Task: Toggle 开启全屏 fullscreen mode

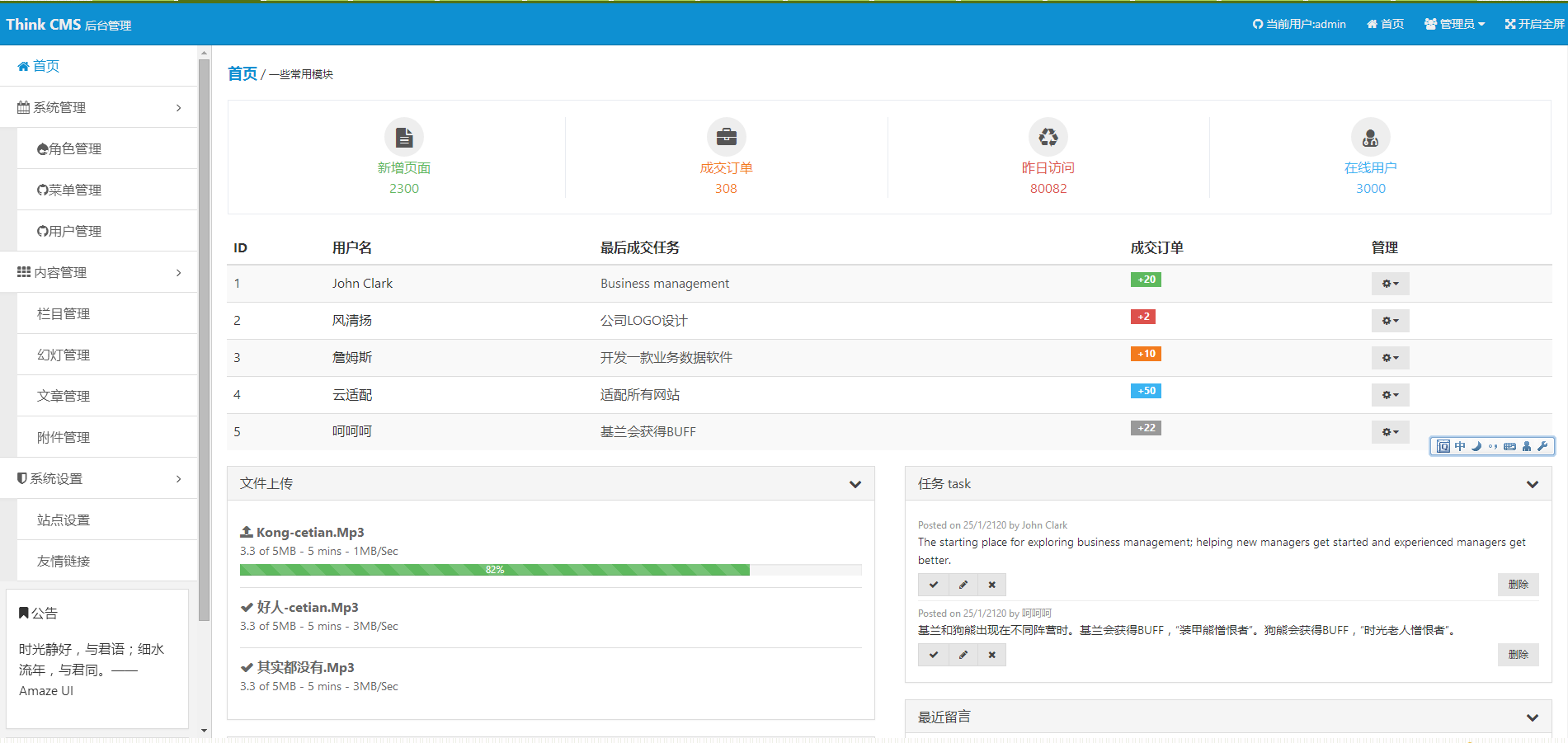Action: [1534, 24]
